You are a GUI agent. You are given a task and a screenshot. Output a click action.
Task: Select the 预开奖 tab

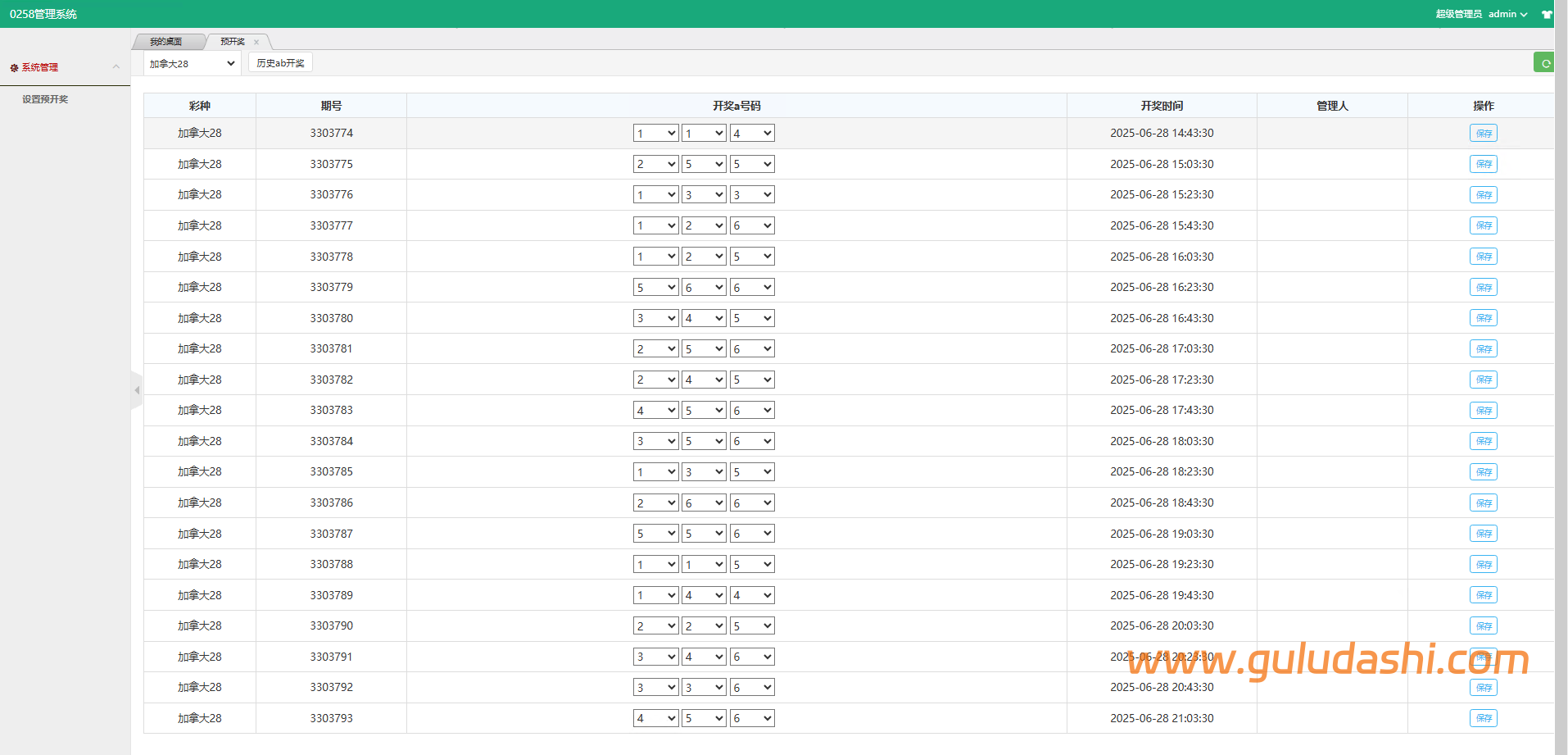(x=233, y=42)
